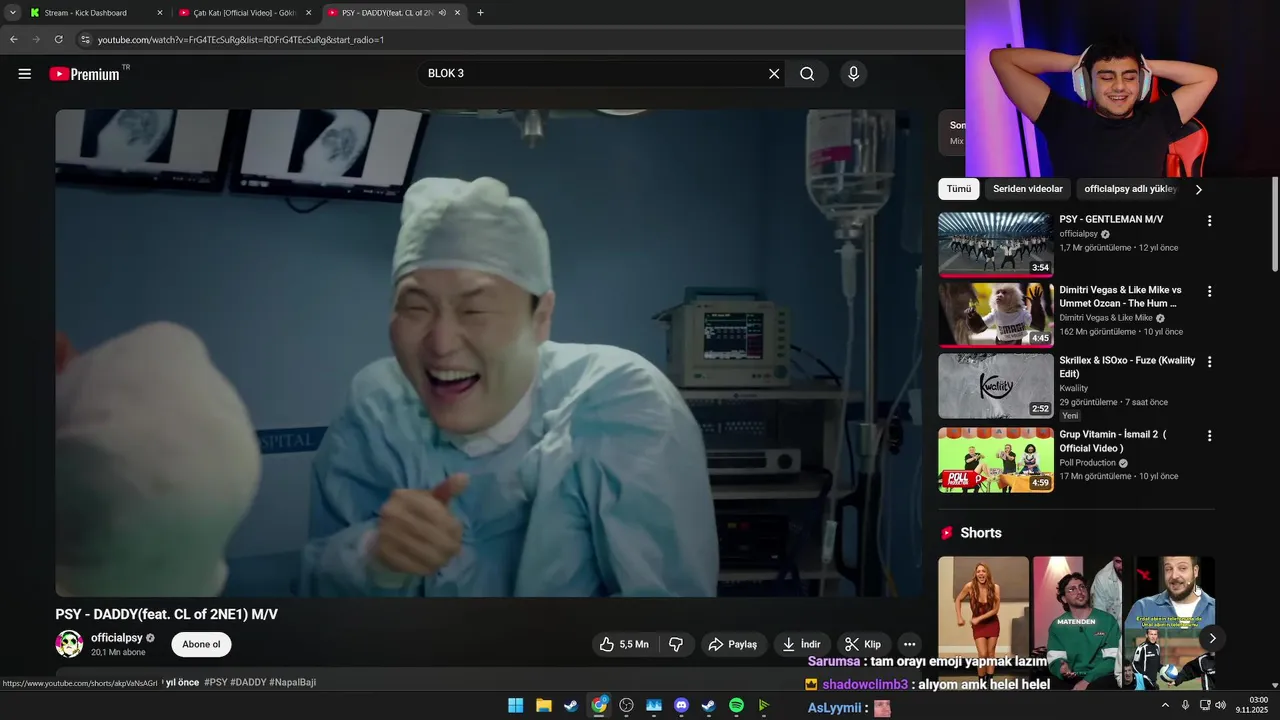Switch to Çatı Katı Official Video tab

245,13
